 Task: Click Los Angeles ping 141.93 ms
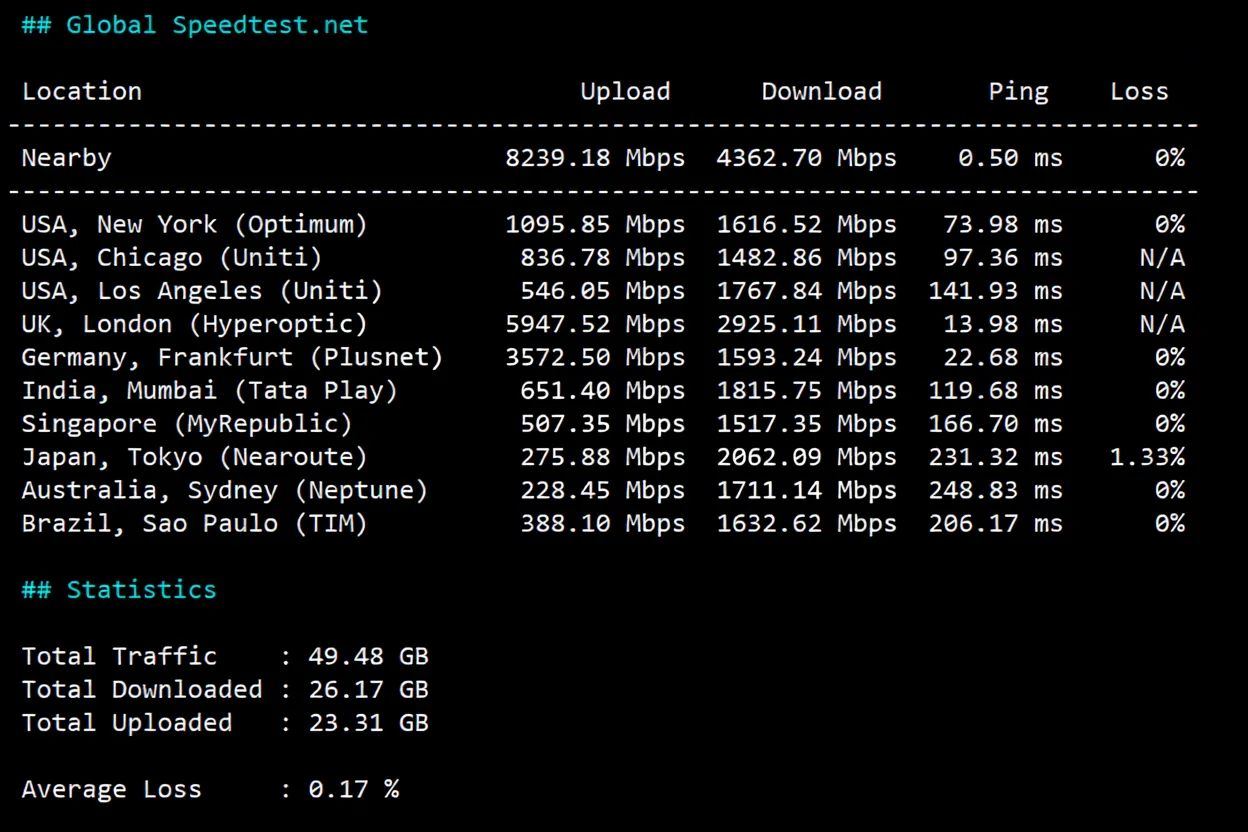(x=995, y=291)
